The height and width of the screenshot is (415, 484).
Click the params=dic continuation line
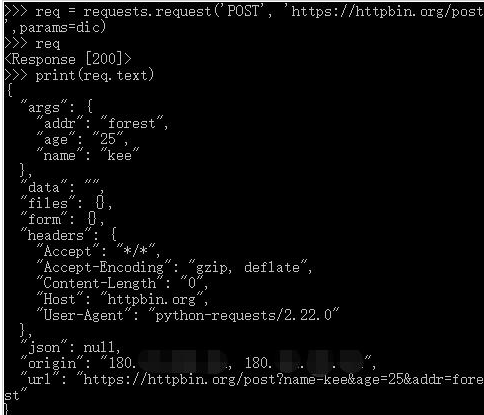point(55,27)
